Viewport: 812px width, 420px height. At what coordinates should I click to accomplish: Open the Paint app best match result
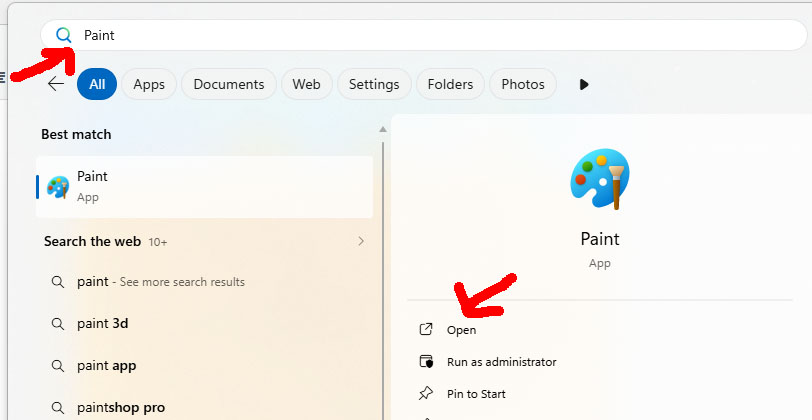coord(205,187)
